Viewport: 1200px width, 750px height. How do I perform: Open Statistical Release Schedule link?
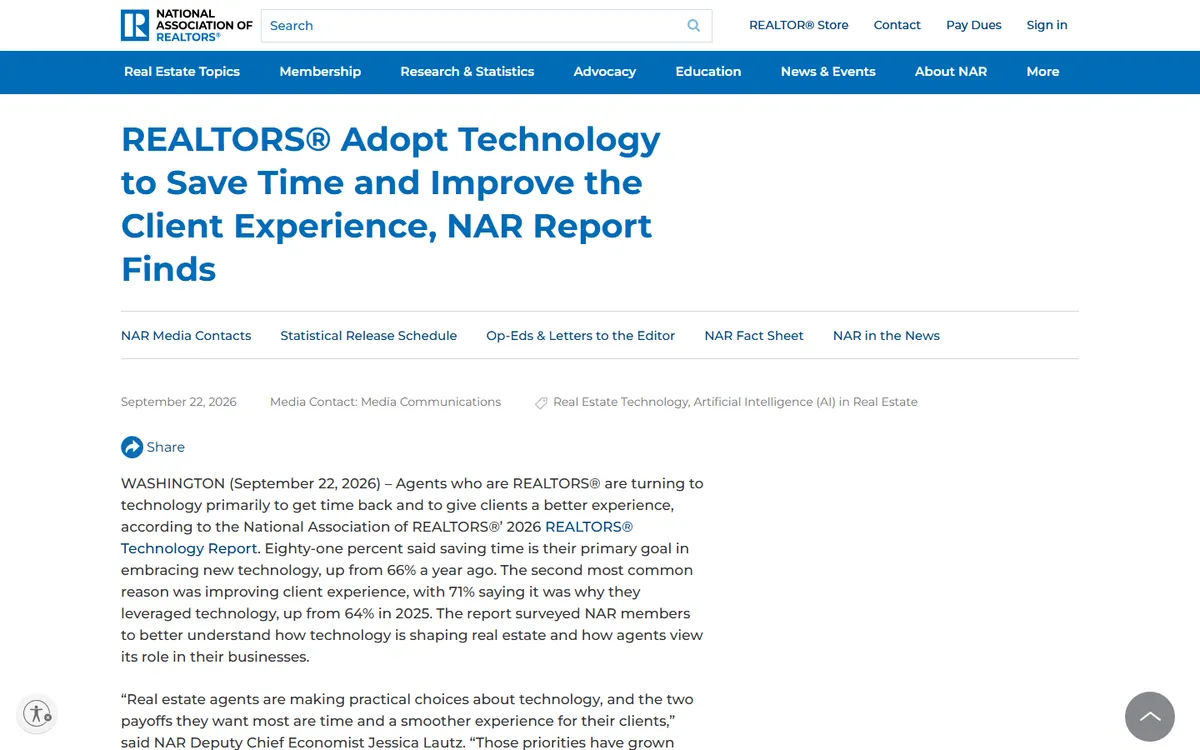tap(369, 336)
